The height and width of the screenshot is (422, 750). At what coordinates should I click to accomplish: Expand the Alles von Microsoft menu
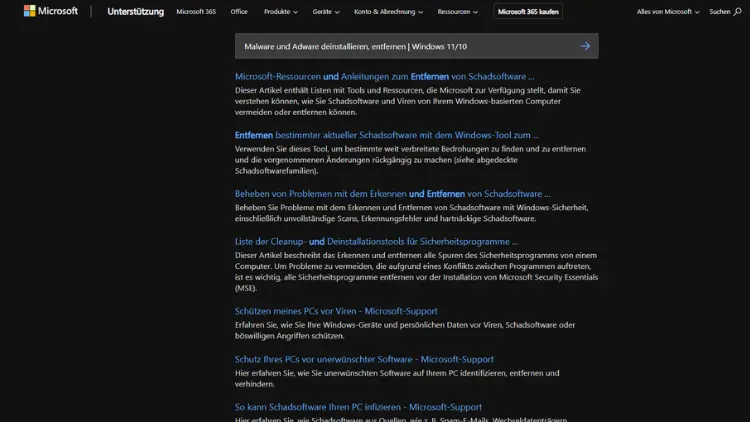pyautogui.click(x=668, y=11)
